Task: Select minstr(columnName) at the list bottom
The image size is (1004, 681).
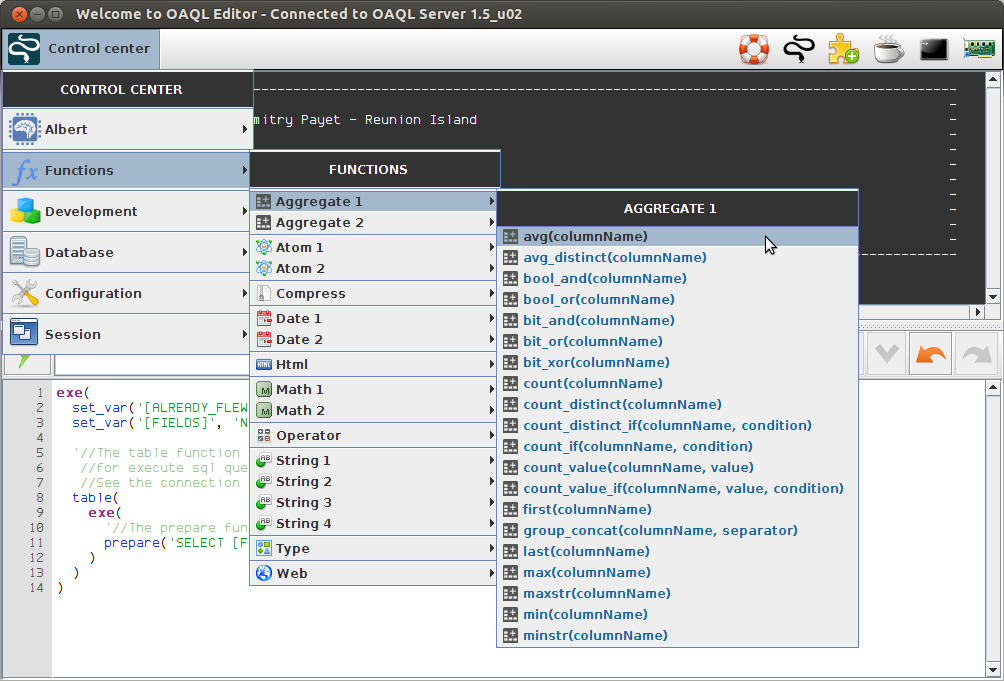Action: (595, 635)
